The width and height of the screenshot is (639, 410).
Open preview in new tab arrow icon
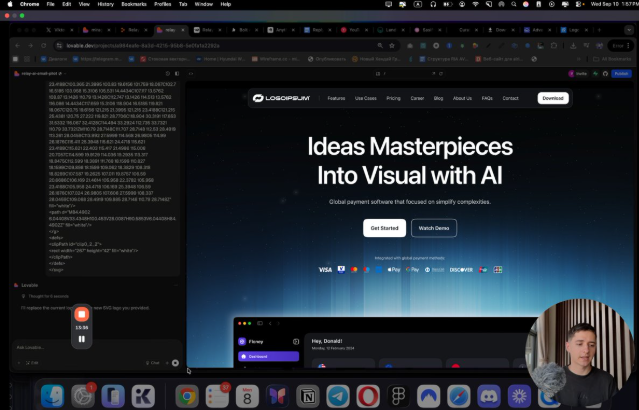(434, 74)
